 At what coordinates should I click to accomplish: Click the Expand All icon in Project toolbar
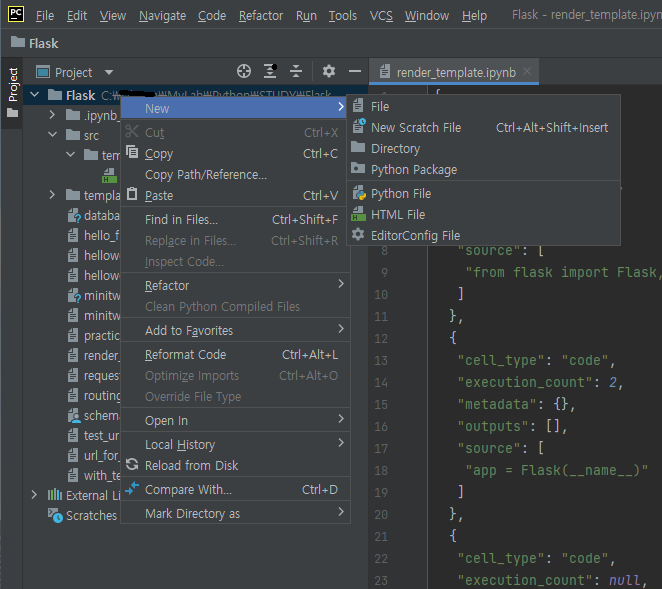(270, 71)
